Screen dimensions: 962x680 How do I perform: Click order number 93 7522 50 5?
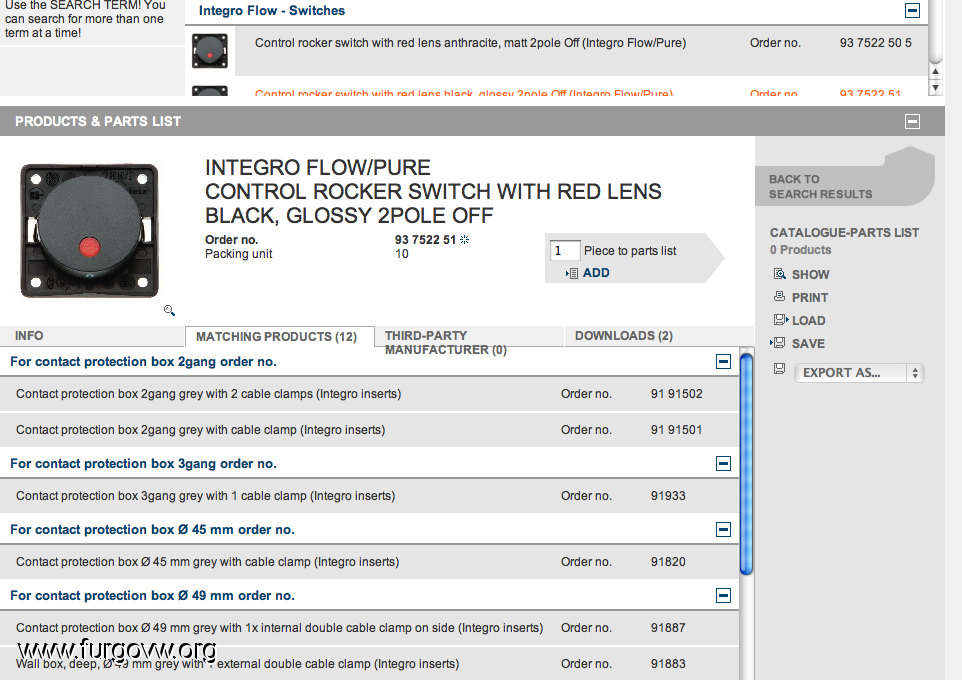(x=875, y=43)
